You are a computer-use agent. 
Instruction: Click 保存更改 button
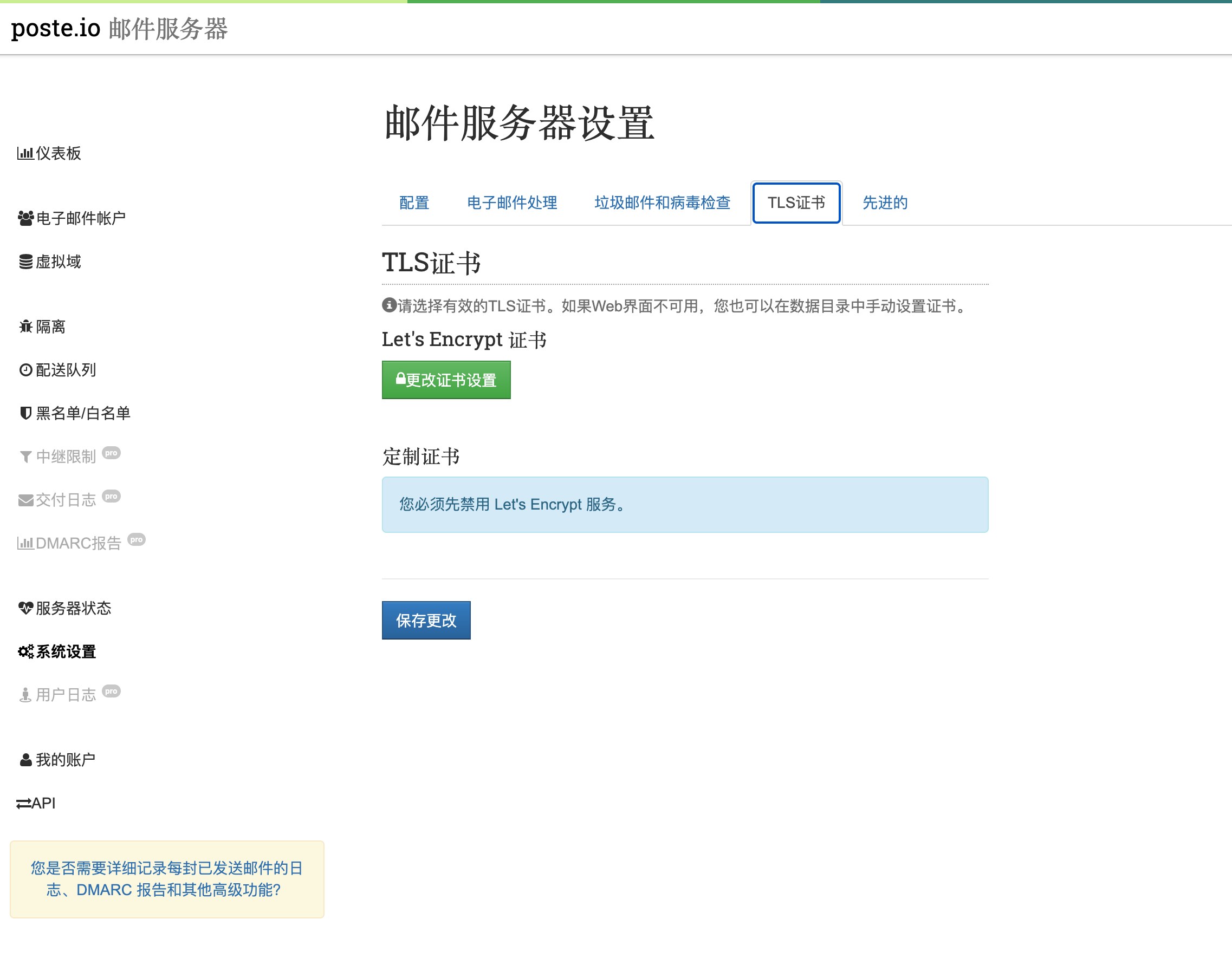426,621
